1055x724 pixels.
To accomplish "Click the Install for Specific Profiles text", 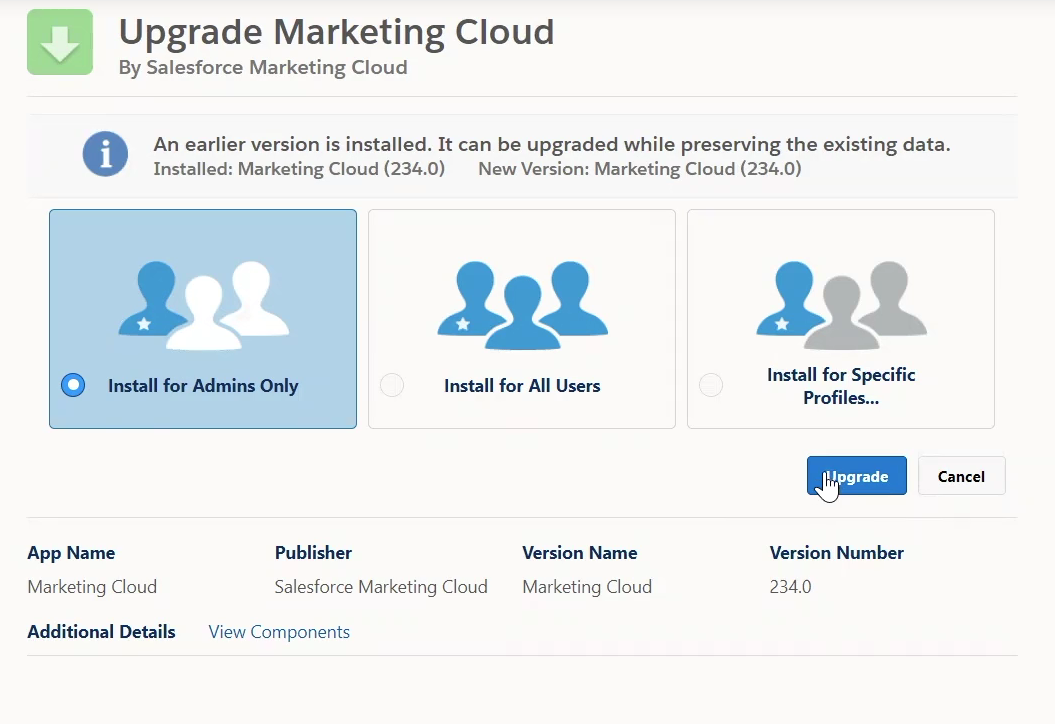I will [841, 386].
